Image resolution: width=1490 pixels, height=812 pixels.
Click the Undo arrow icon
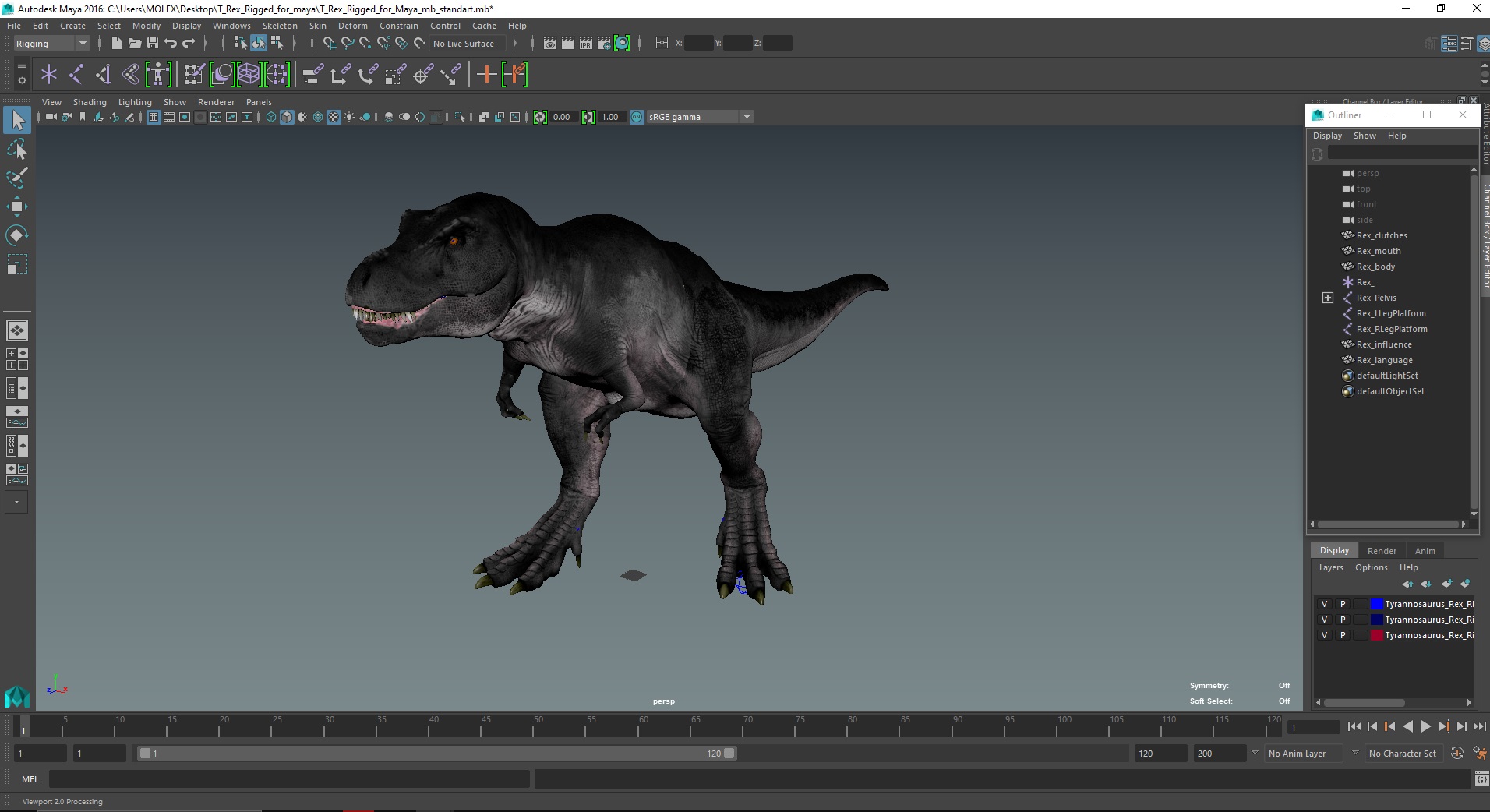tap(171, 44)
